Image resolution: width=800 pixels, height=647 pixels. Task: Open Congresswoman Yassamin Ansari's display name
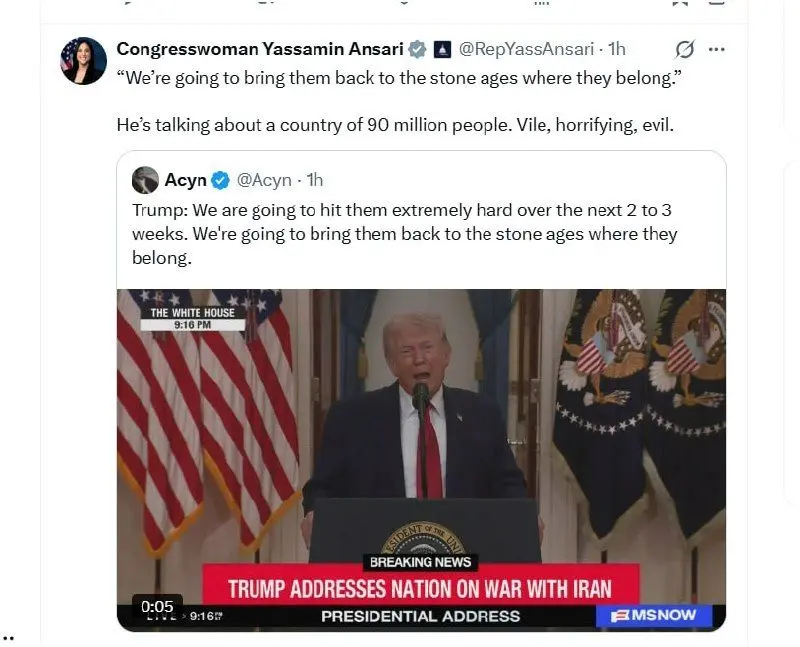[x=260, y=49]
